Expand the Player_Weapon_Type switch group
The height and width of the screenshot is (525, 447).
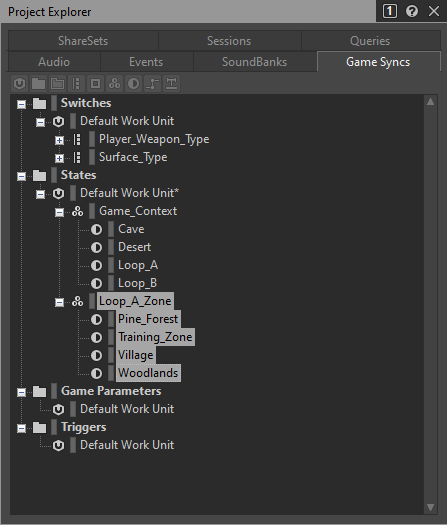pyautogui.click(x=59, y=140)
